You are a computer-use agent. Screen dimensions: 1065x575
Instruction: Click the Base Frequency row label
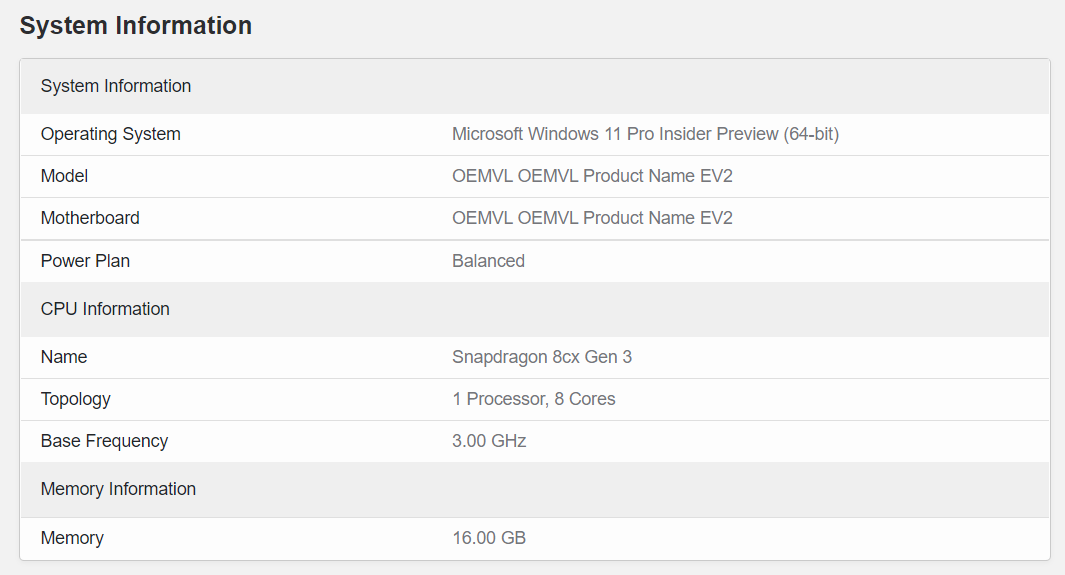click(104, 441)
